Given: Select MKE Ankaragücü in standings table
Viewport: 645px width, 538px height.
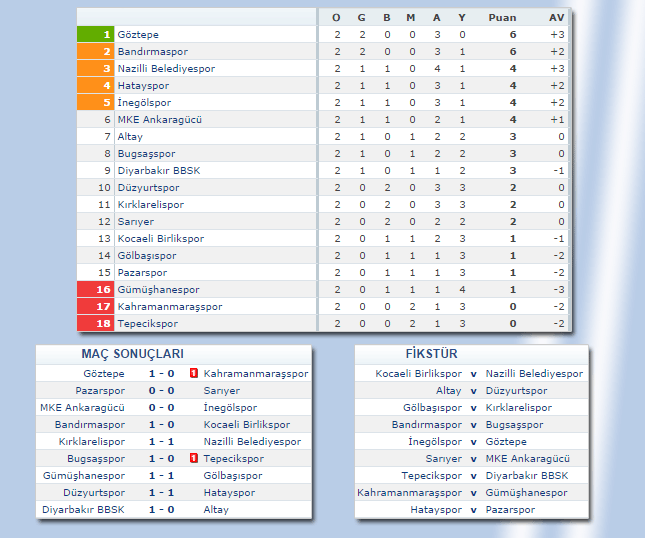Looking at the screenshot, I should tap(159, 119).
